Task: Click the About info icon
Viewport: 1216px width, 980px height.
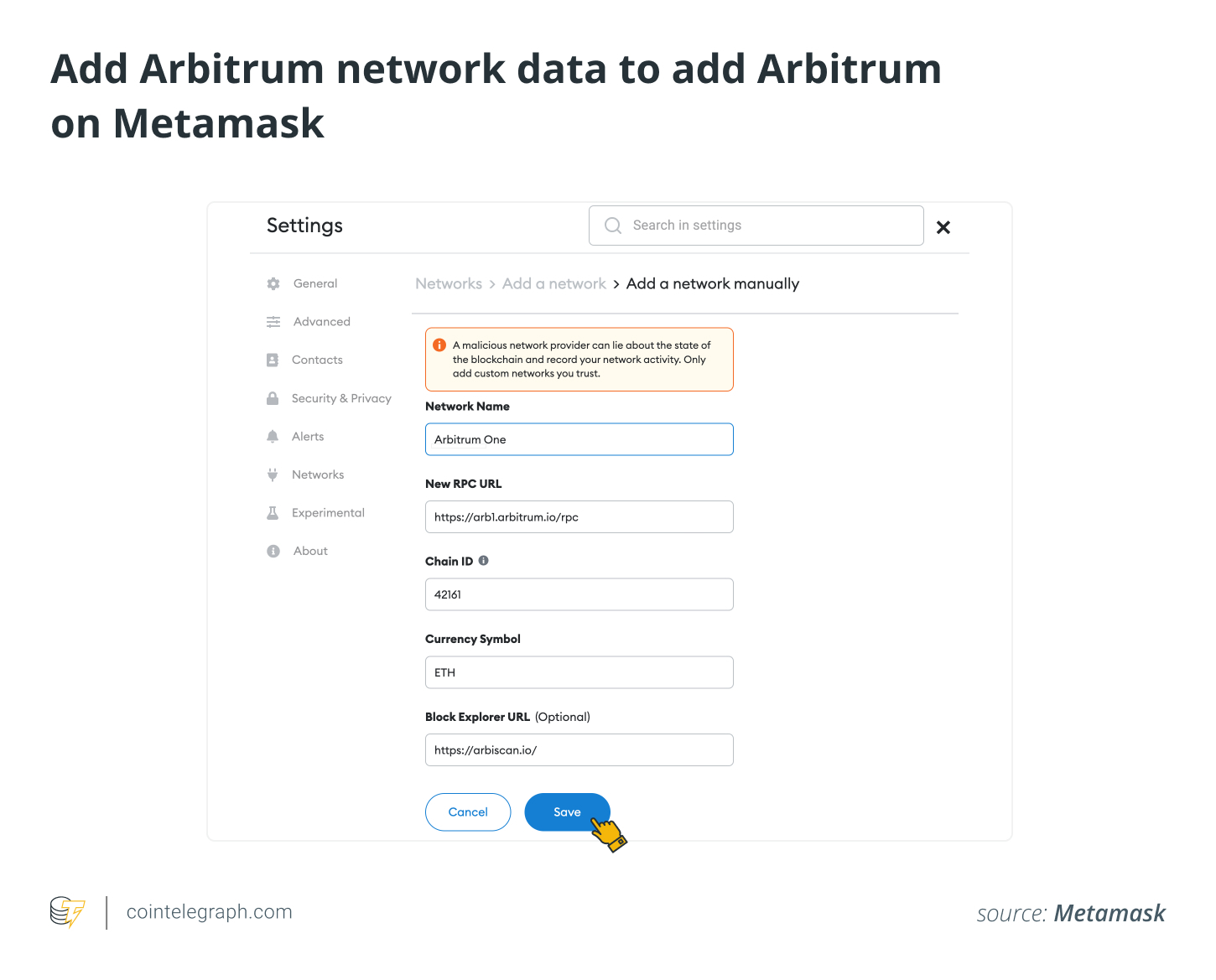Action: tap(273, 551)
